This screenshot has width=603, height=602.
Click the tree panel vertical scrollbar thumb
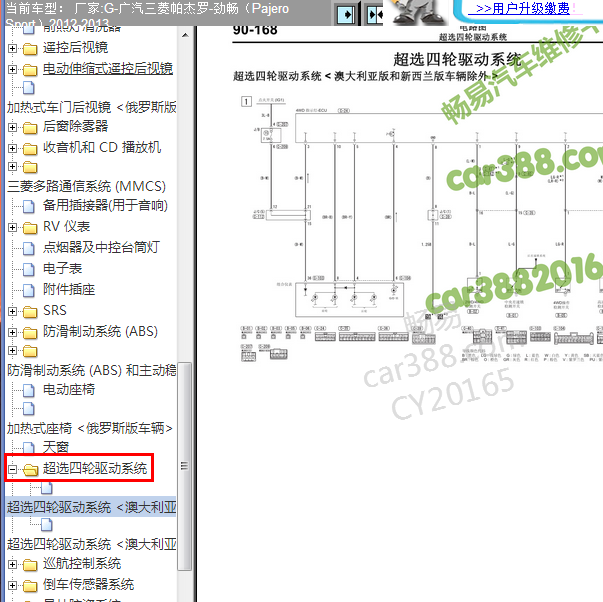[x=184, y=466]
